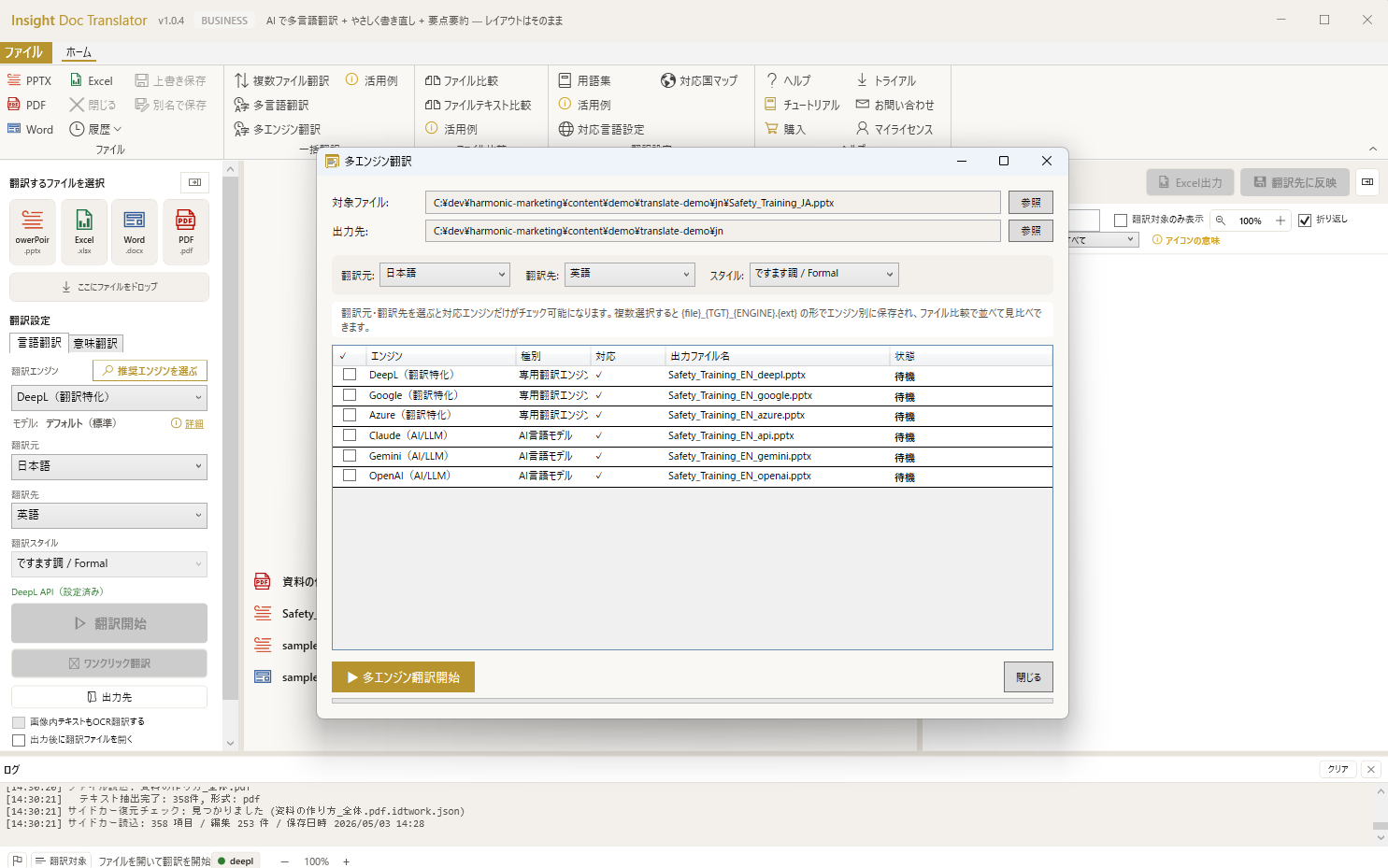
Task: Open sidebar 翻訳元 日本語 dropdown
Action: coord(109,466)
